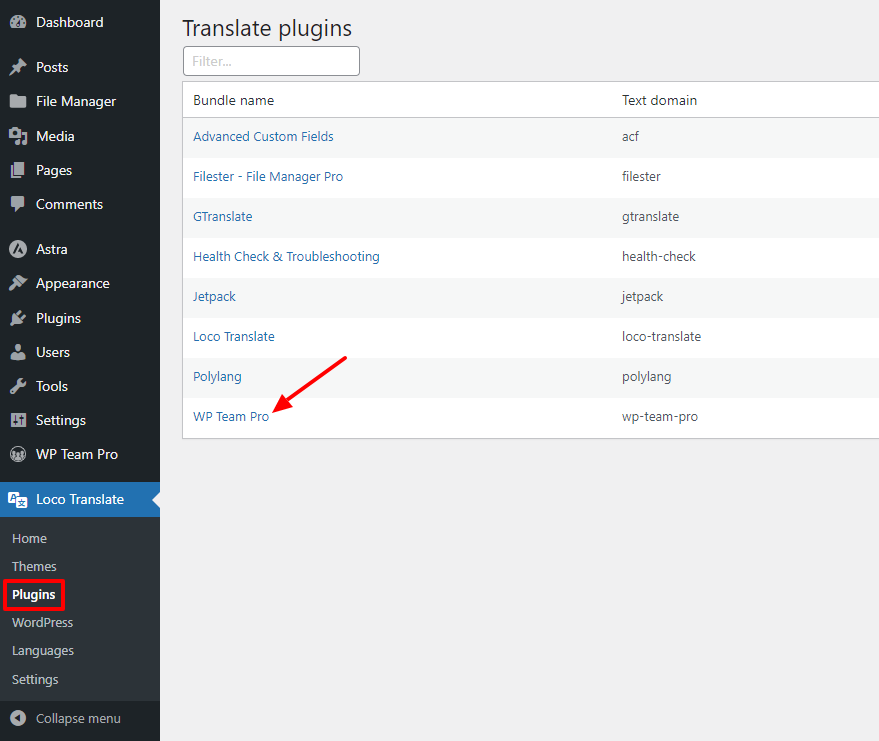The image size is (879, 741).
Task: Select the Loco Translate menu
Action: point(80,499)
